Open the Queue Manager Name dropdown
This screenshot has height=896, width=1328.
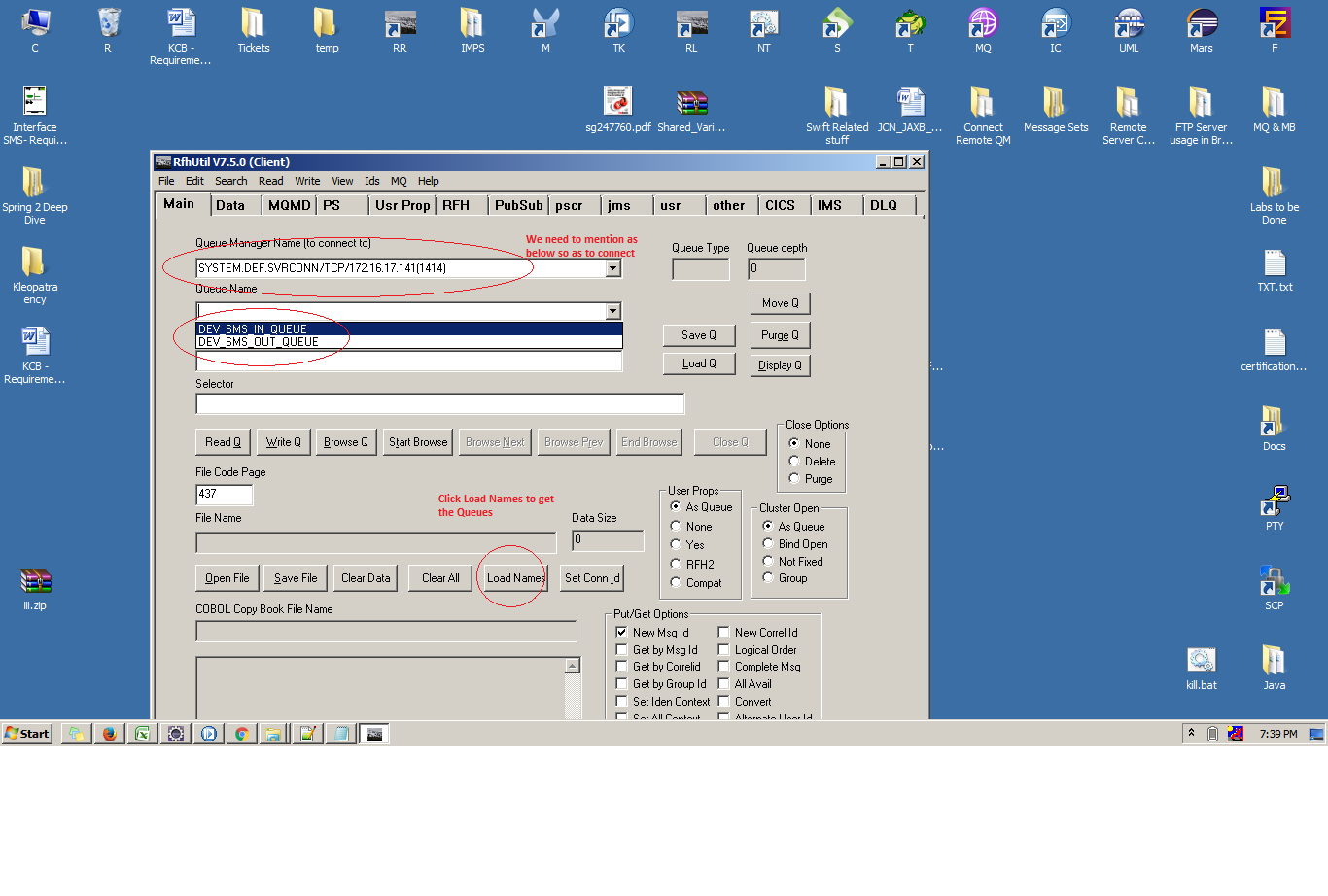point(612,268)
